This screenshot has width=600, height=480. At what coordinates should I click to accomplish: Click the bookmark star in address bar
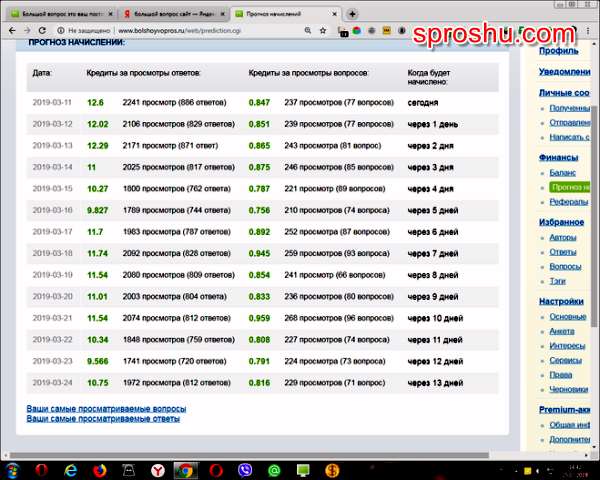(x=323, y=31)
